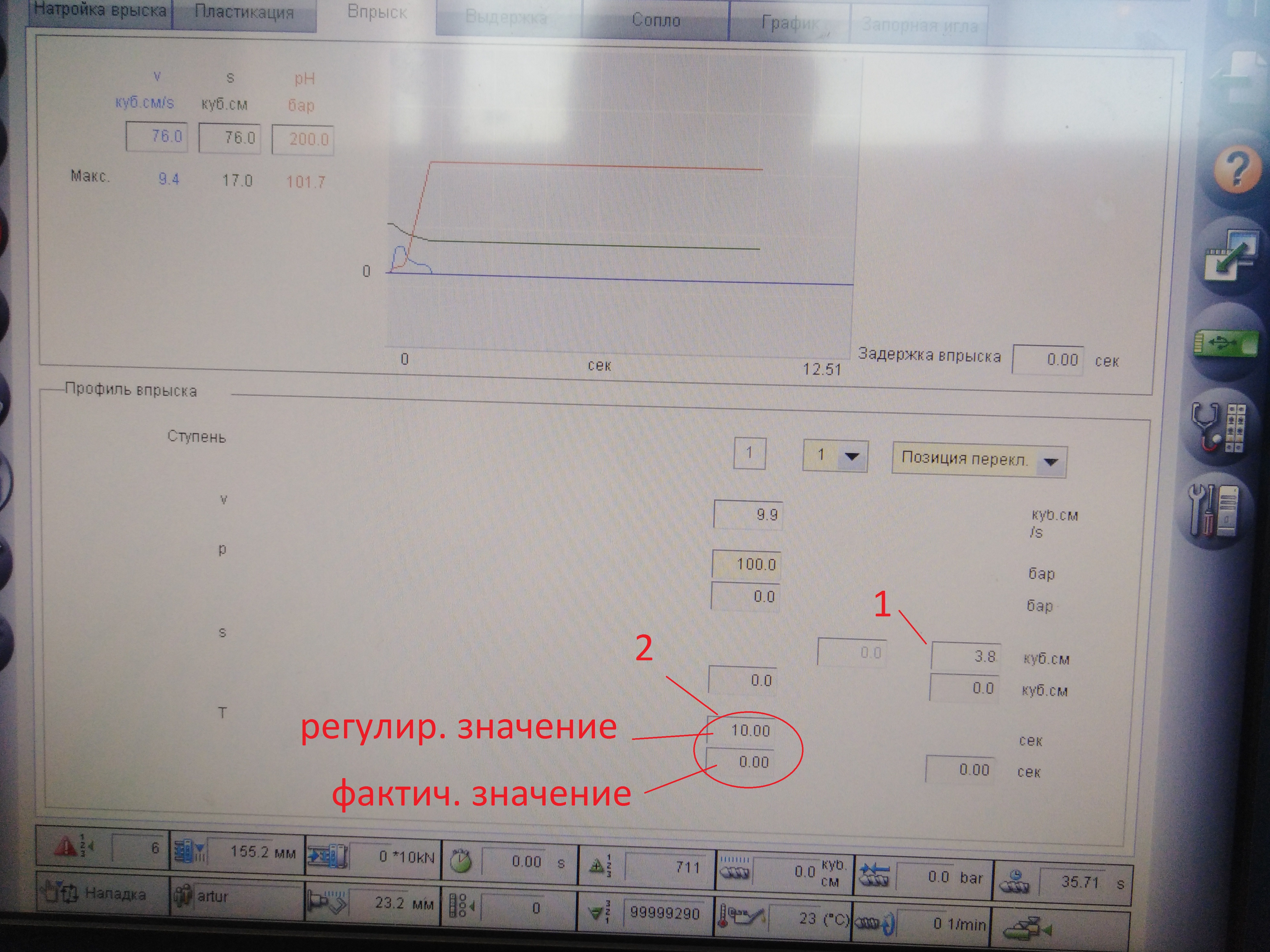This screenshot has width=1270, height=952.
Task: Open the step number 1 dropdown
Action: 852,456
